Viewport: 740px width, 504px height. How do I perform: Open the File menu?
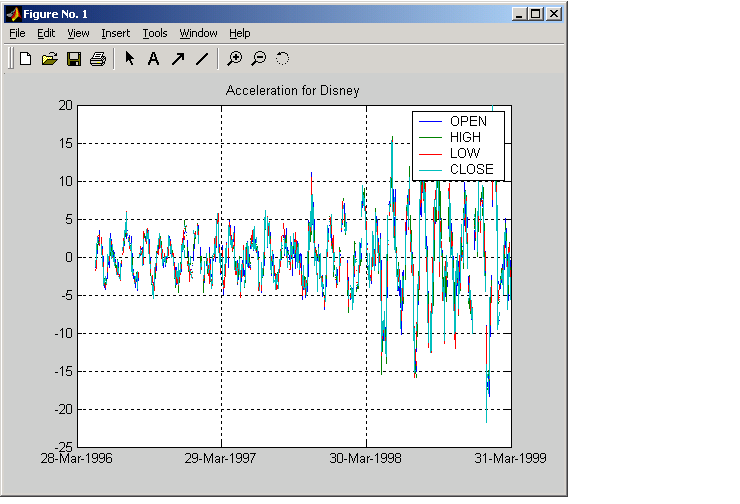coord(17,34)
